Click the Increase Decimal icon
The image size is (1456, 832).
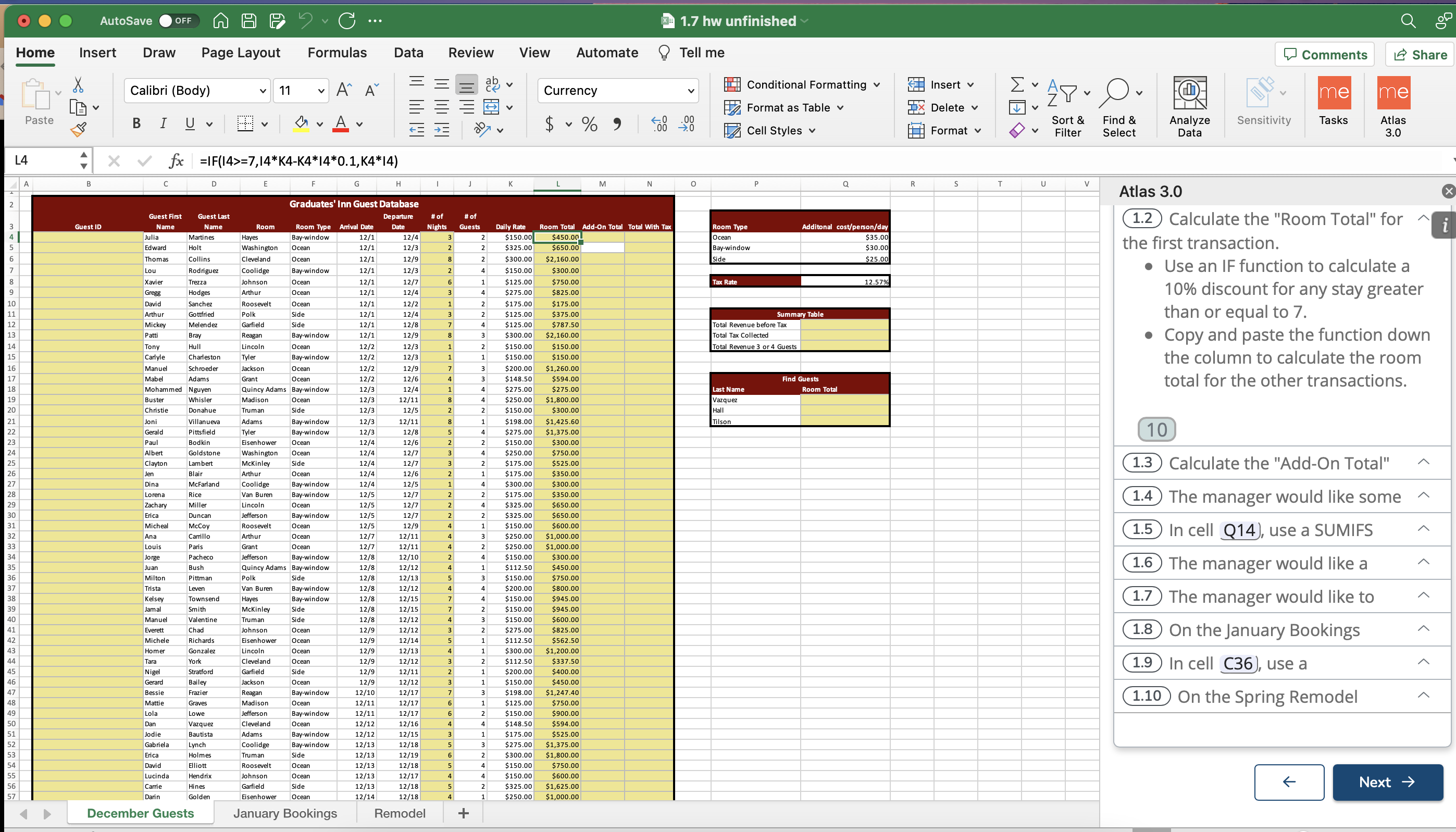(x=658, y=124)
